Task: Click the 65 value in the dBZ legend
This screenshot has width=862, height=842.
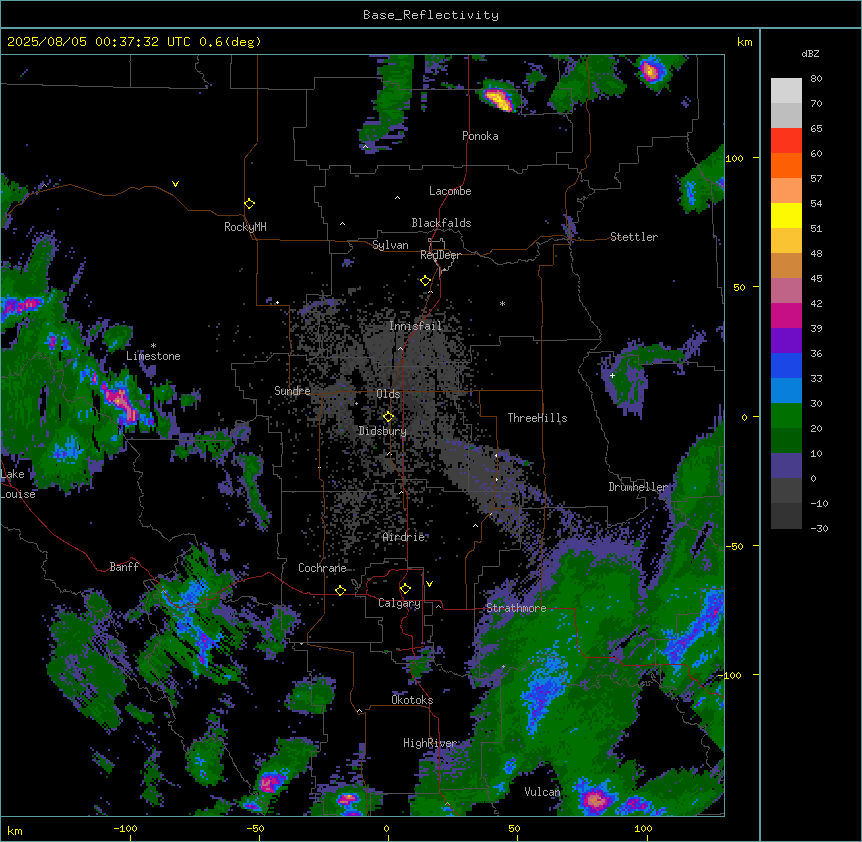Action: (816, 128)
